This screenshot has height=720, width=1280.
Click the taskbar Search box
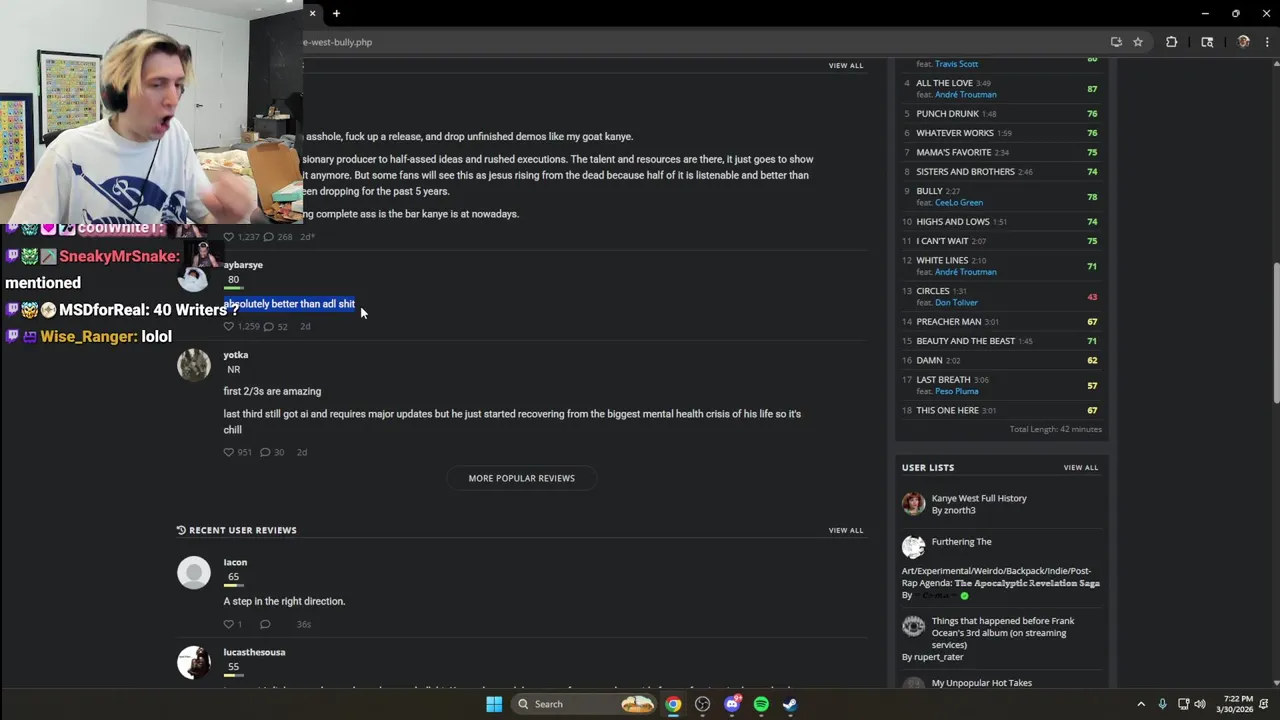(585, 704)
